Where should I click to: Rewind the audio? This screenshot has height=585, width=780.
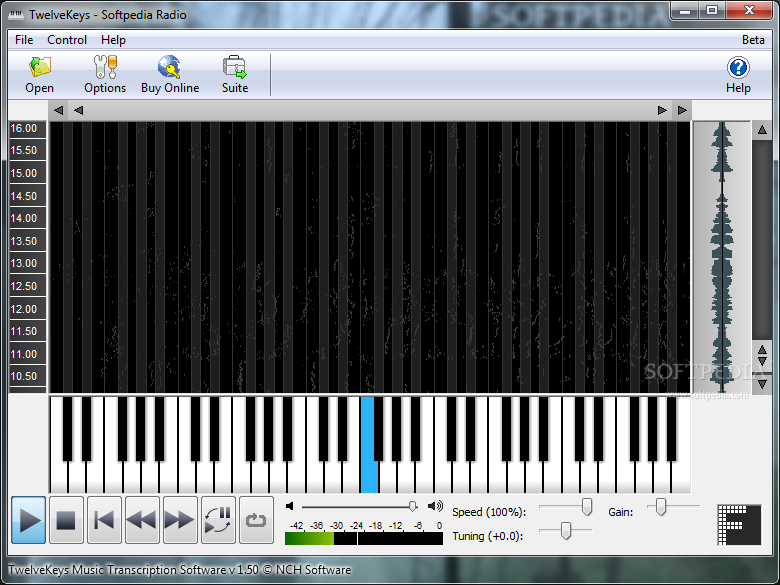142,520
